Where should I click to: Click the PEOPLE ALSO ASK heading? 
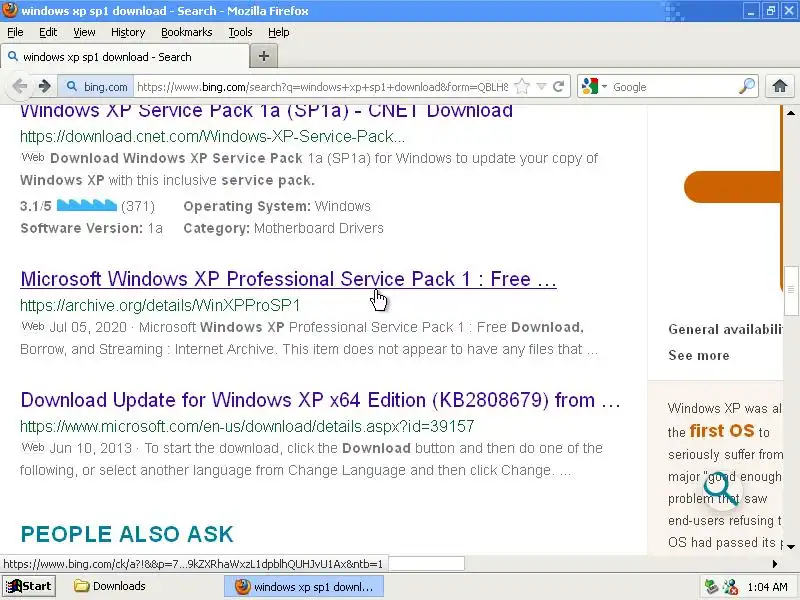point(127,534)
